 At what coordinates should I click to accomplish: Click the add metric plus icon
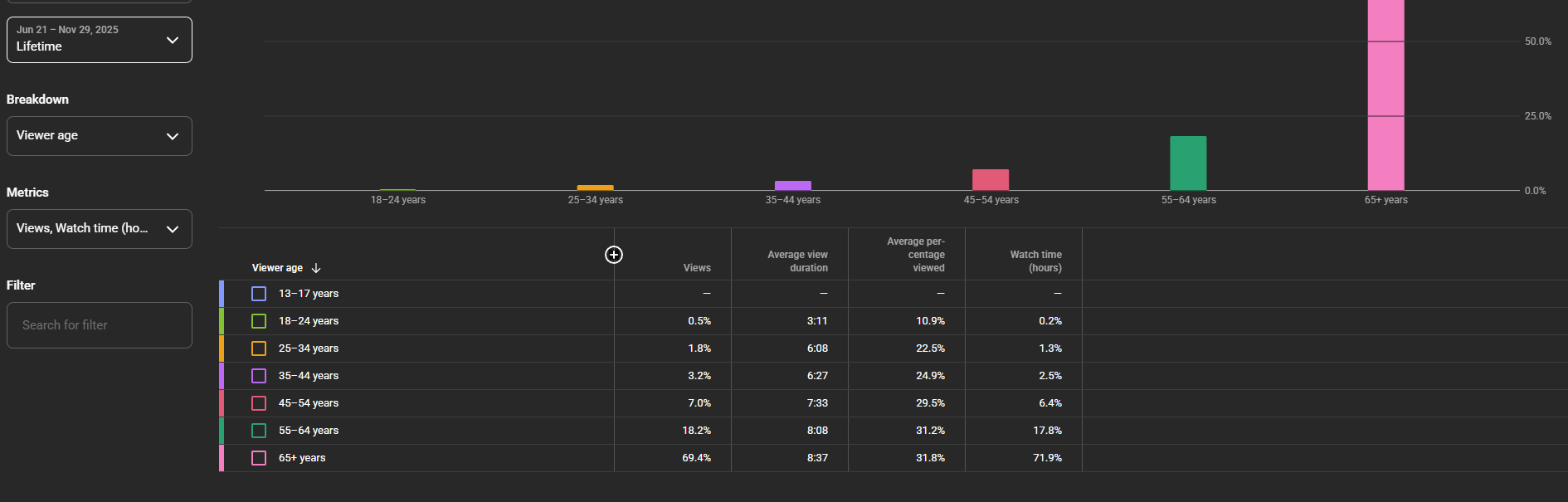614,255
